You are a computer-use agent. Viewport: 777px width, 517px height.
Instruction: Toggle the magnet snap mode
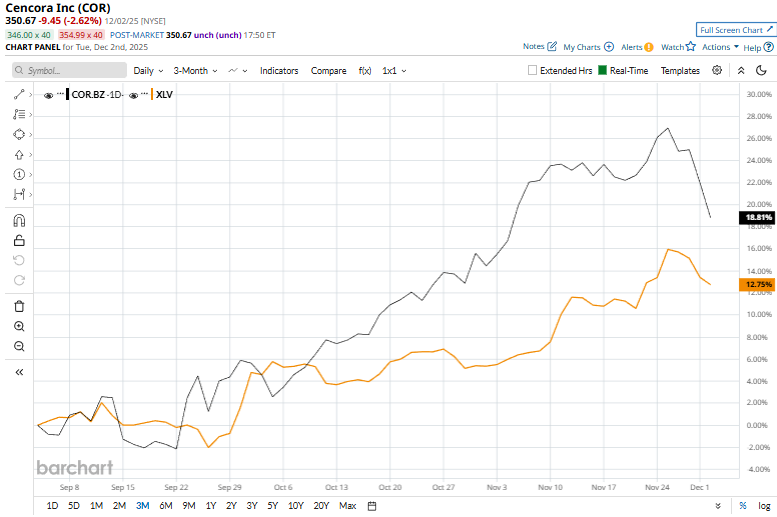pos(19,221)
